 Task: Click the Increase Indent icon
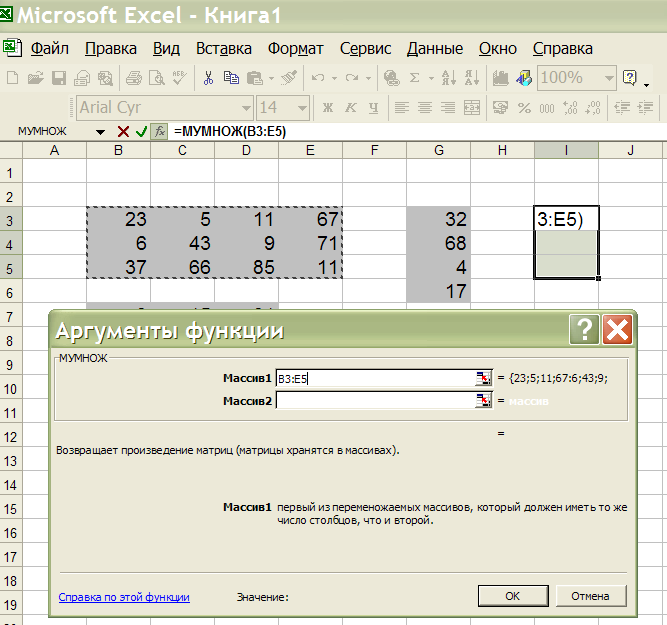[645, 108]
